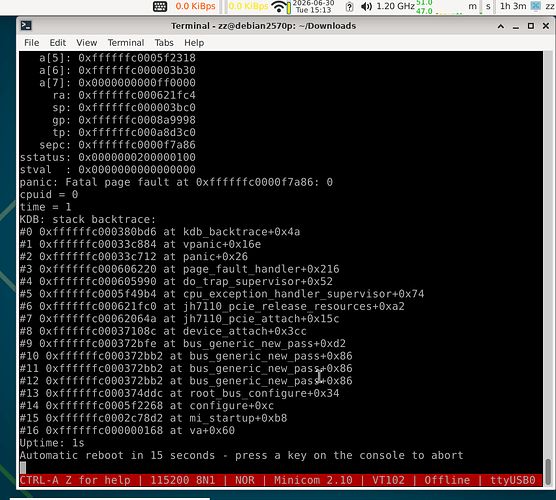The height and width of the screenshot is (500, 556).
Task: Click the kdb_backtrace+0x4a frame line
Action: [x=160, y=232]
